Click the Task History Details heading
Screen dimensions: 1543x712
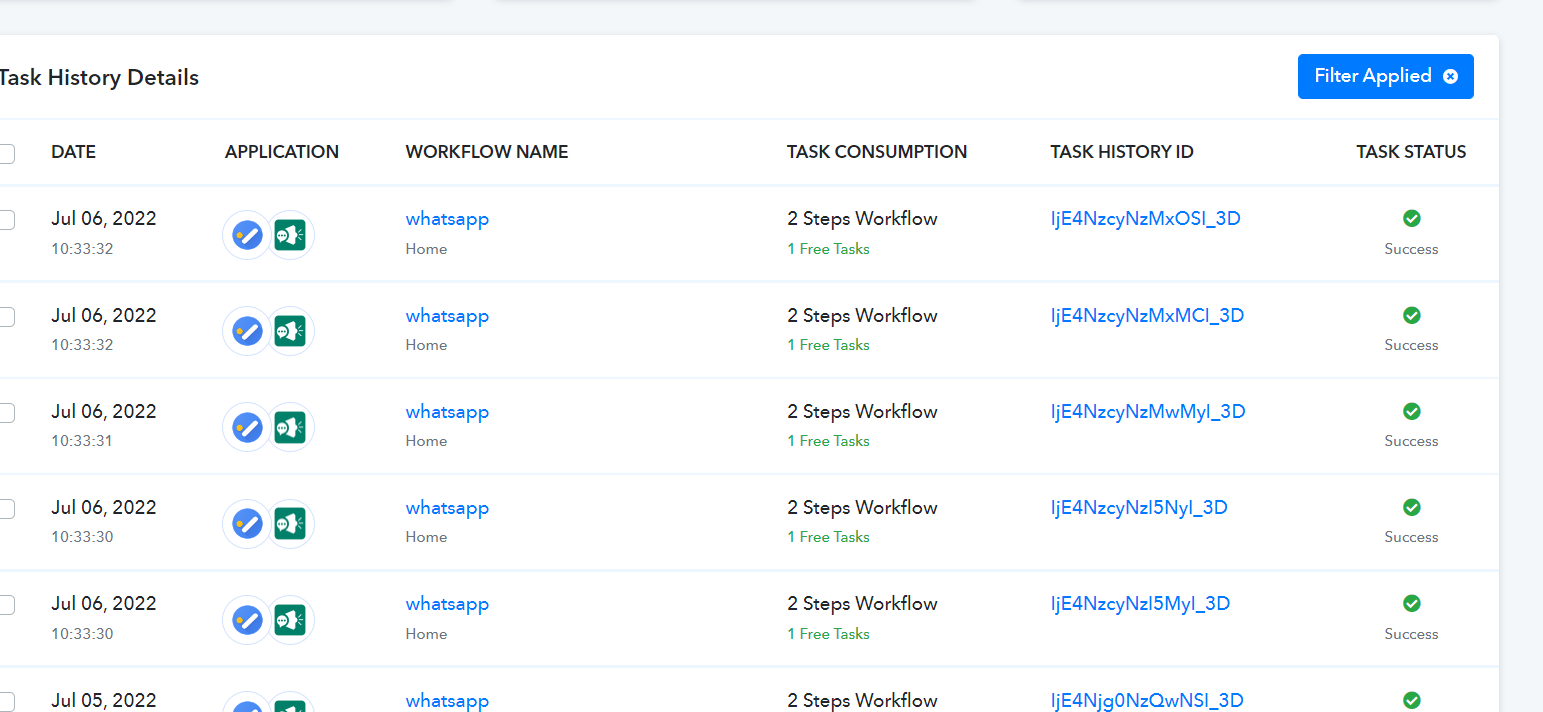coord(99,77)
